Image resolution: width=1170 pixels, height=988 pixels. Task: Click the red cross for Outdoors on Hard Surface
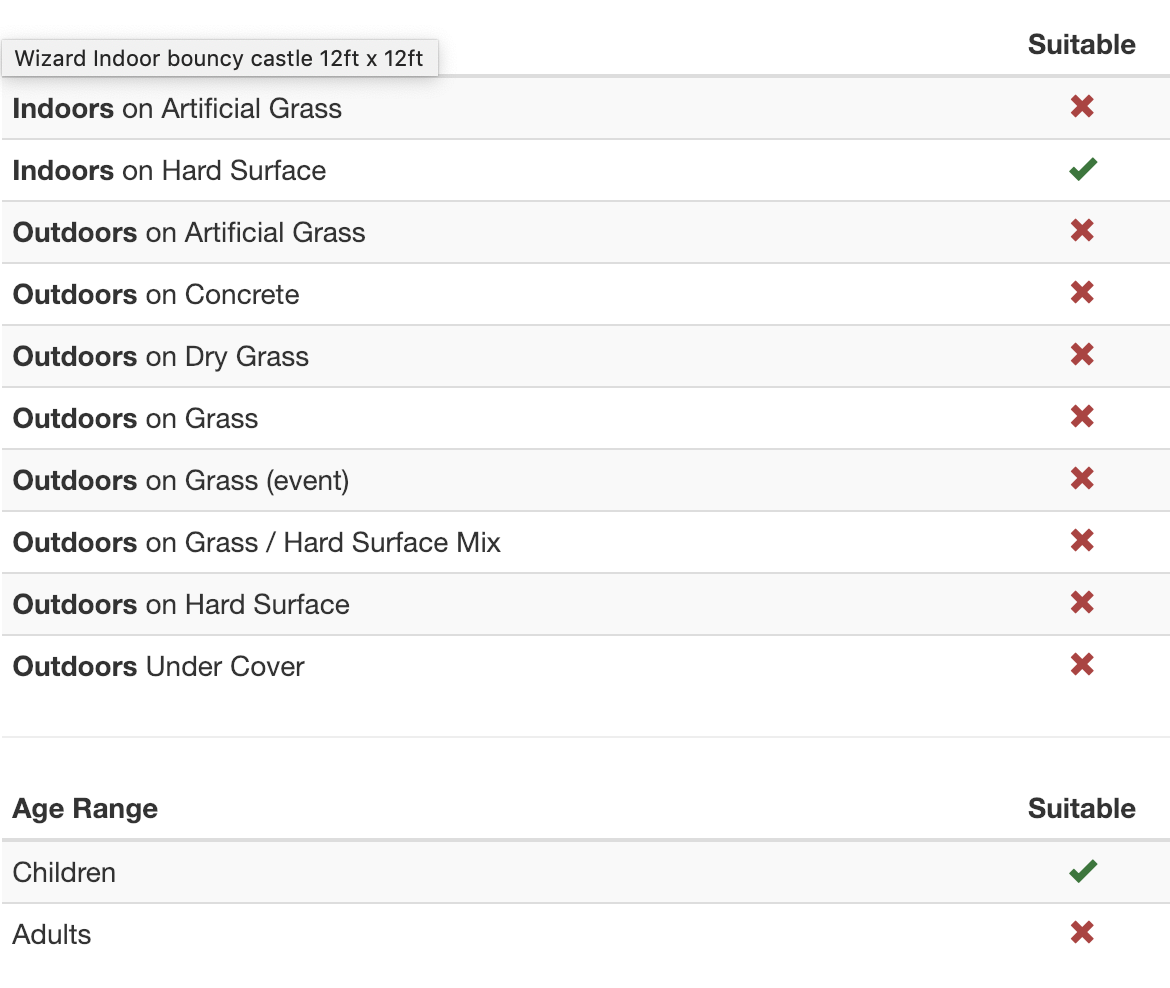click(1081, 603)
